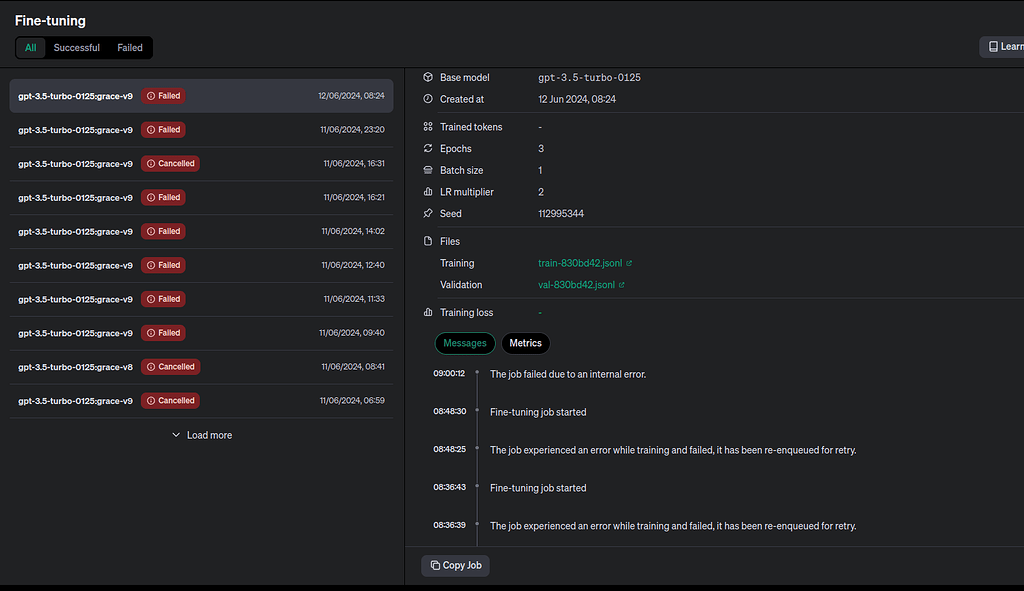Switch to the Metrics tab
The width and height of the screenshot is (1024, 591).
(x=525, y=343)
